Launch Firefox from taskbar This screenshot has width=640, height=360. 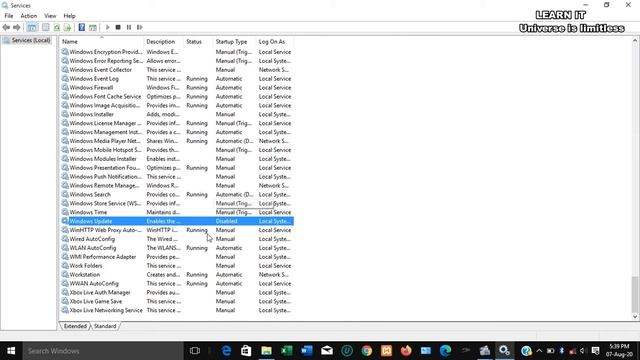(x=406, y=351)
